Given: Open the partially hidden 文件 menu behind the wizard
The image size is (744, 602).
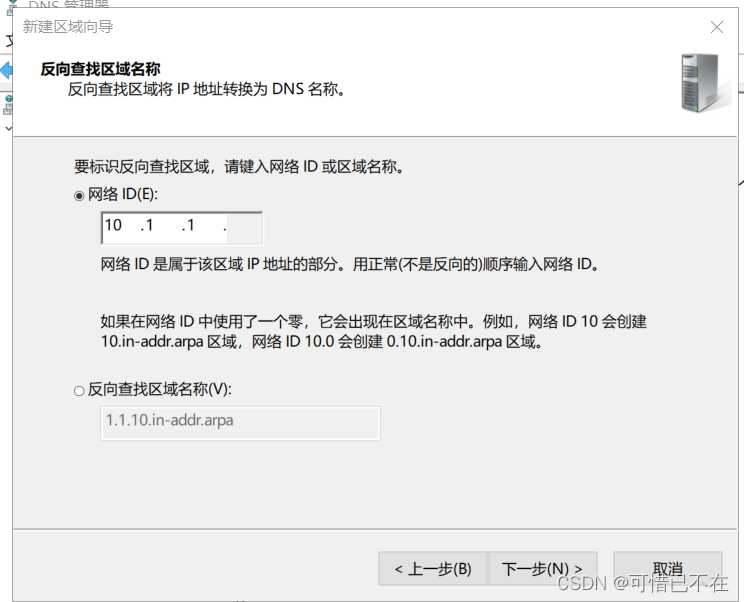Looking at the screenshot, I should [9, 41].
